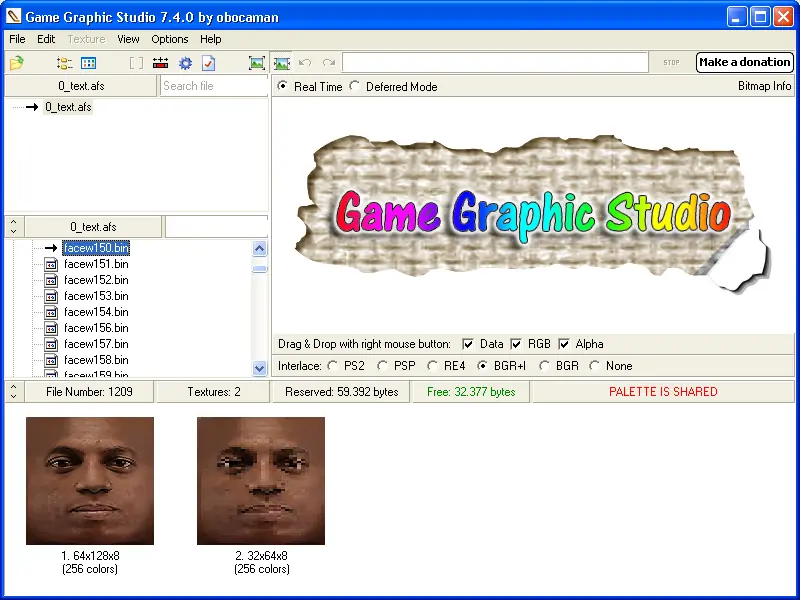This screenshot has height=600, width=800.
Task: Click the Textures: 2 status text
Action: click(214, 392)
